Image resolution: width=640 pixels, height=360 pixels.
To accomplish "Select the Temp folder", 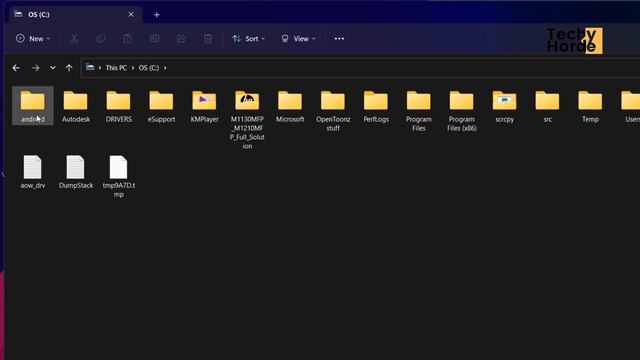I will [x=590, y=106].
